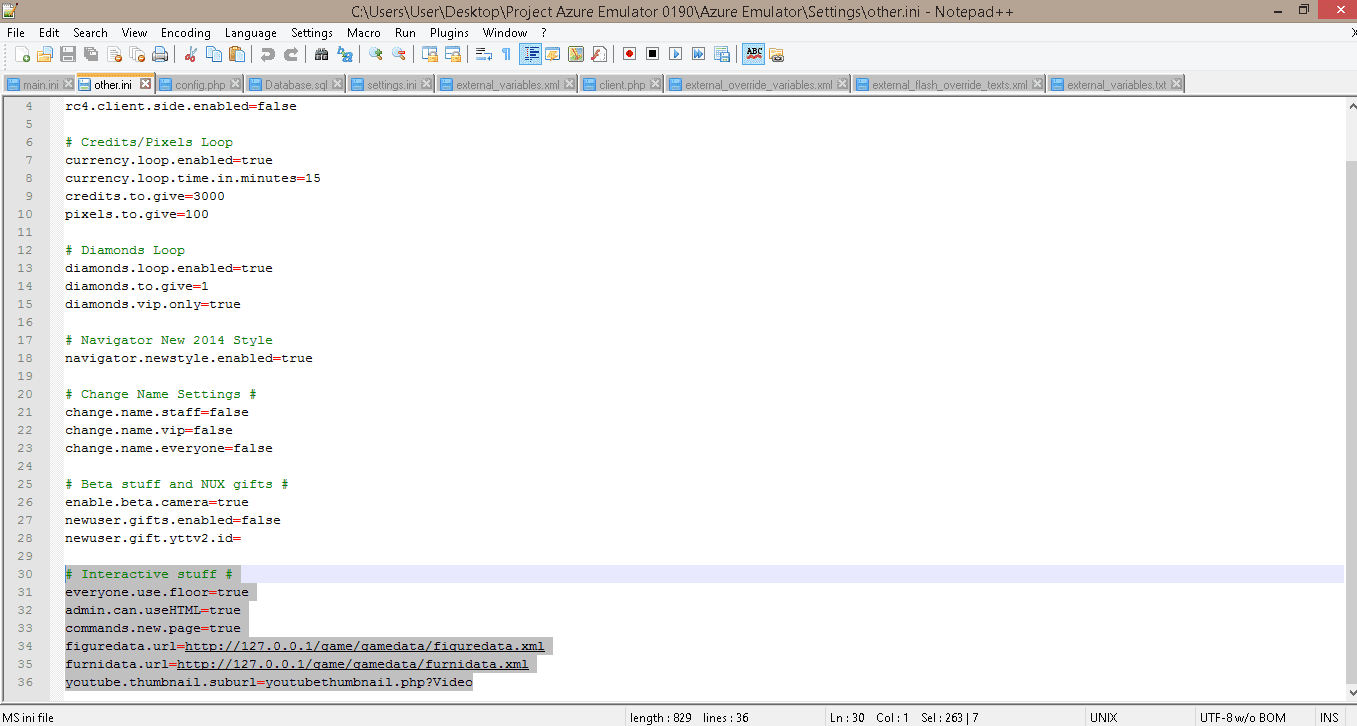Save the file with the floppy disk icon
The width and height of the screenshot is (1357, 726).
pyautogui.click(x=68, y=54)
